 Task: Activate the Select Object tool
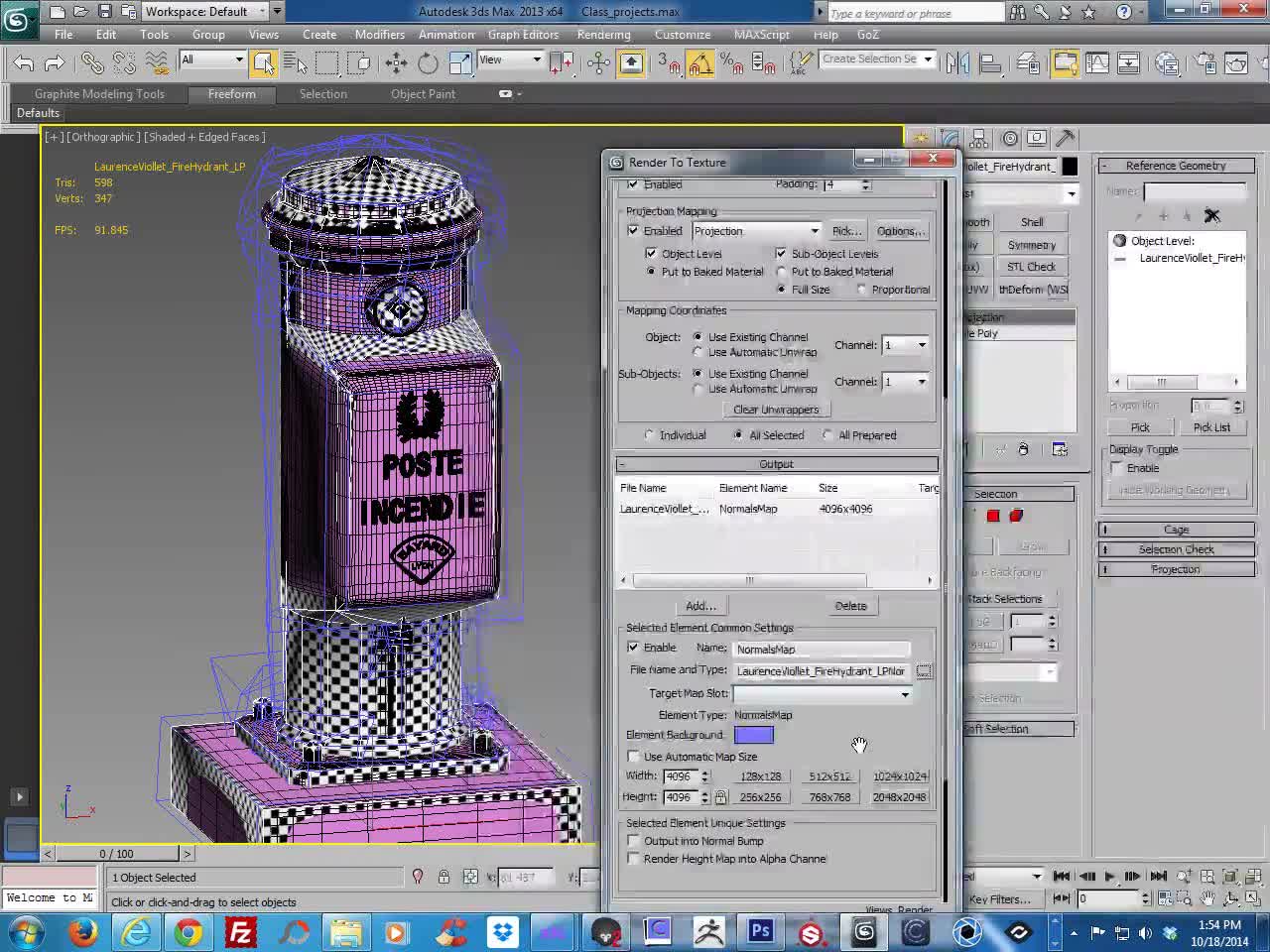(264, 63)
